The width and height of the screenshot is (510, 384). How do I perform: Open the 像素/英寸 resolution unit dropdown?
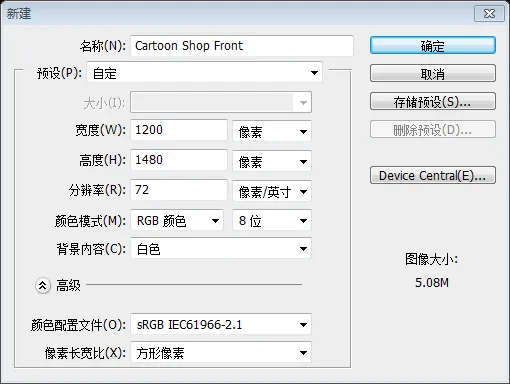pos(272,191)
